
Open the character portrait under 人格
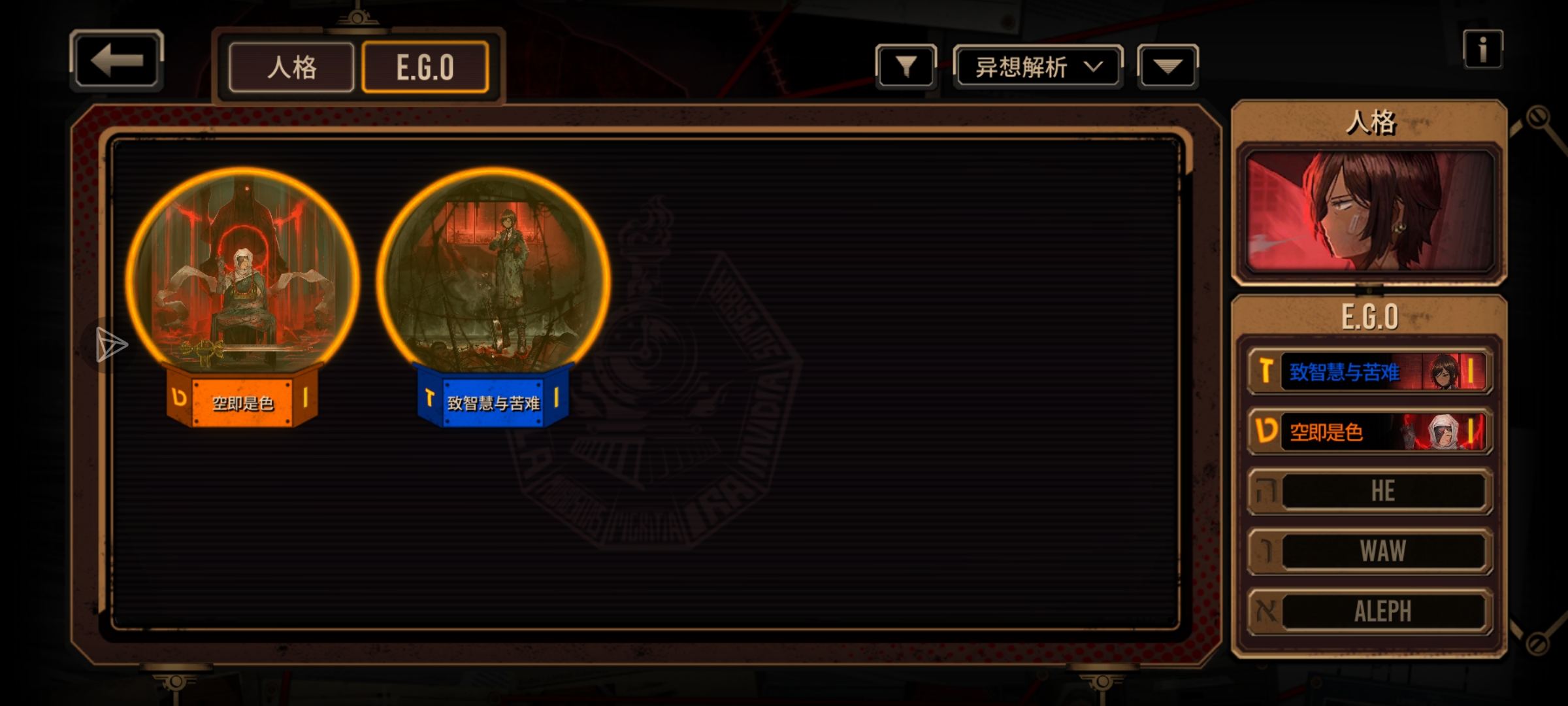(1370, 210)
